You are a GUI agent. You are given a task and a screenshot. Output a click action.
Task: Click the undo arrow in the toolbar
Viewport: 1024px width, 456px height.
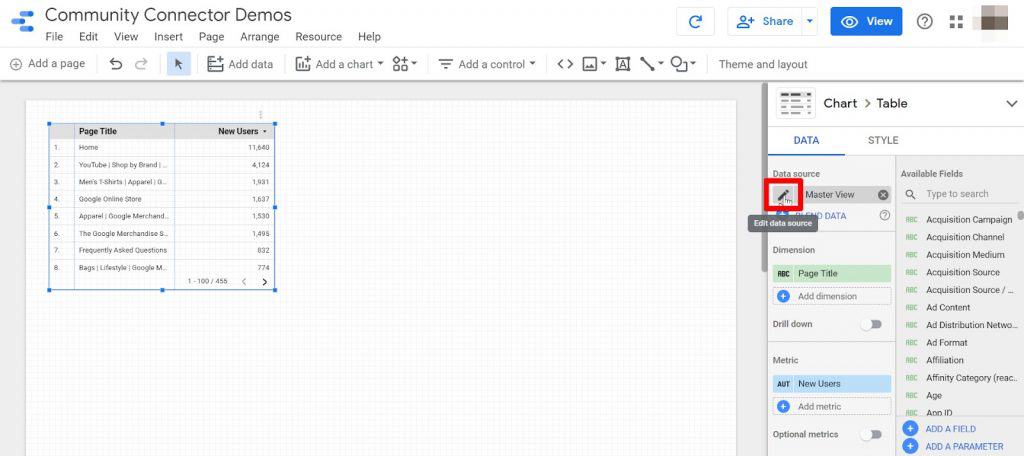tap(116, 64)
